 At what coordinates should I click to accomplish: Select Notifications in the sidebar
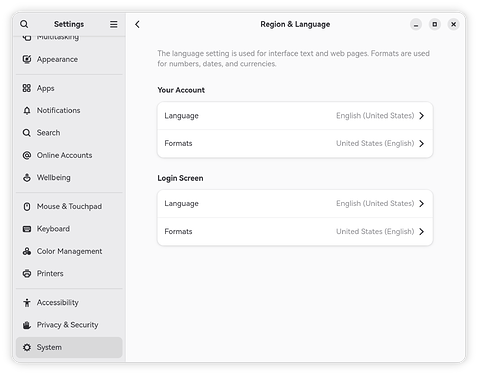(69, 110)
